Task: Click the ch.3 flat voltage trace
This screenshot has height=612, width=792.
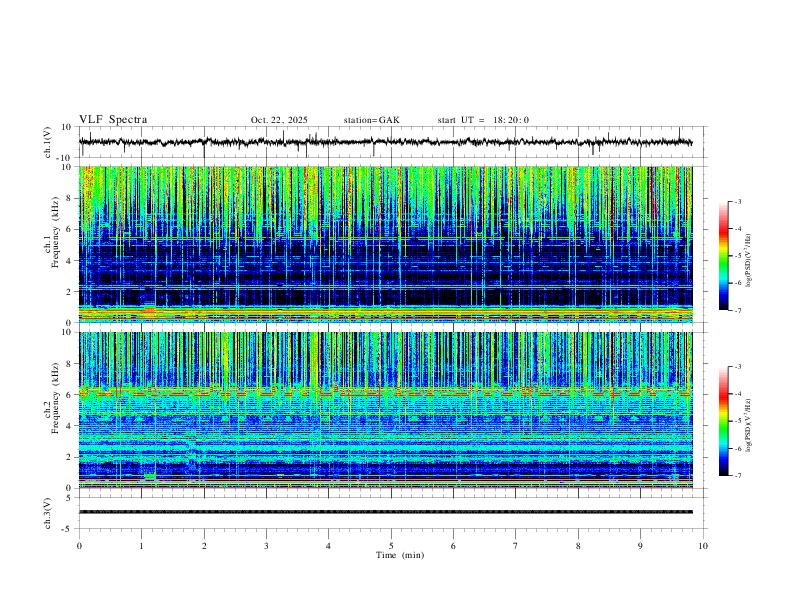Action: click(x=385, y=512)
